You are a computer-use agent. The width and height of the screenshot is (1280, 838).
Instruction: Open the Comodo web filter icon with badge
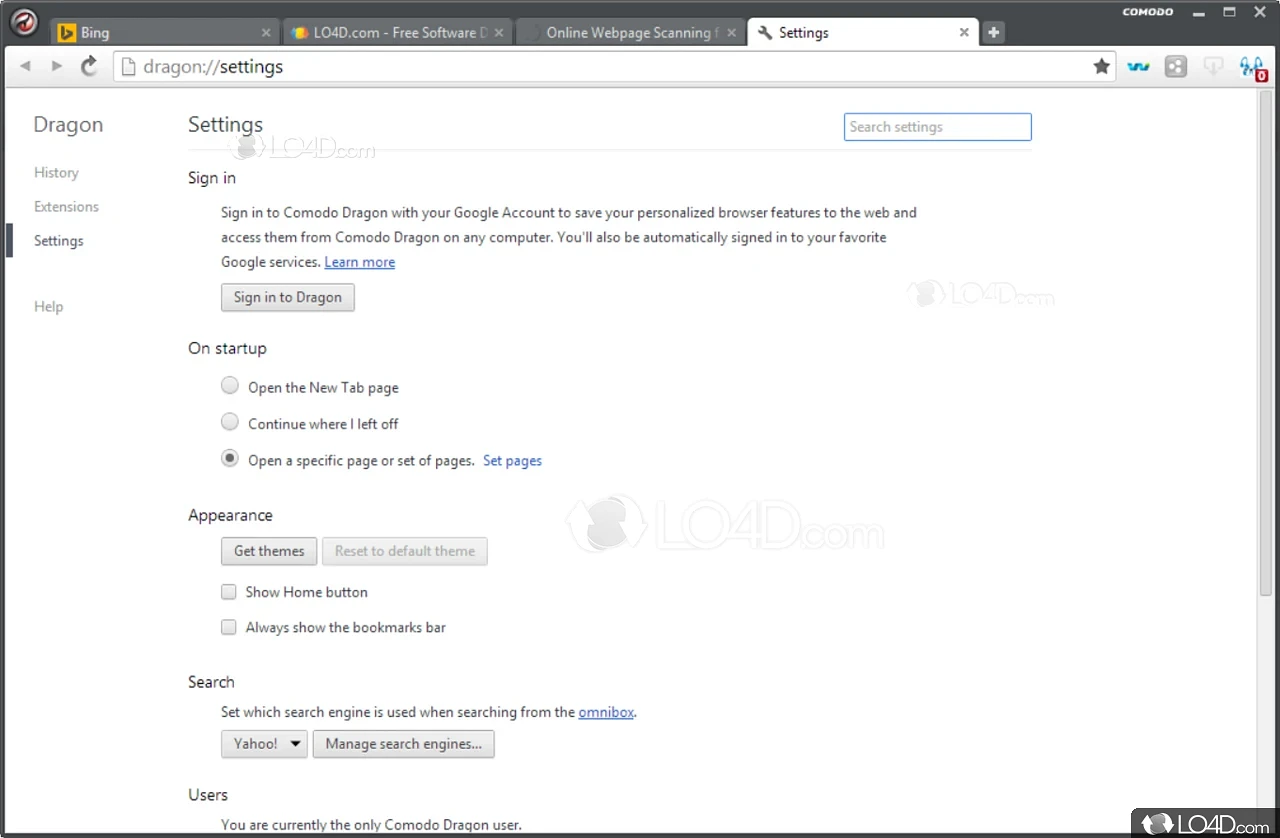(x=1251, y=66)
